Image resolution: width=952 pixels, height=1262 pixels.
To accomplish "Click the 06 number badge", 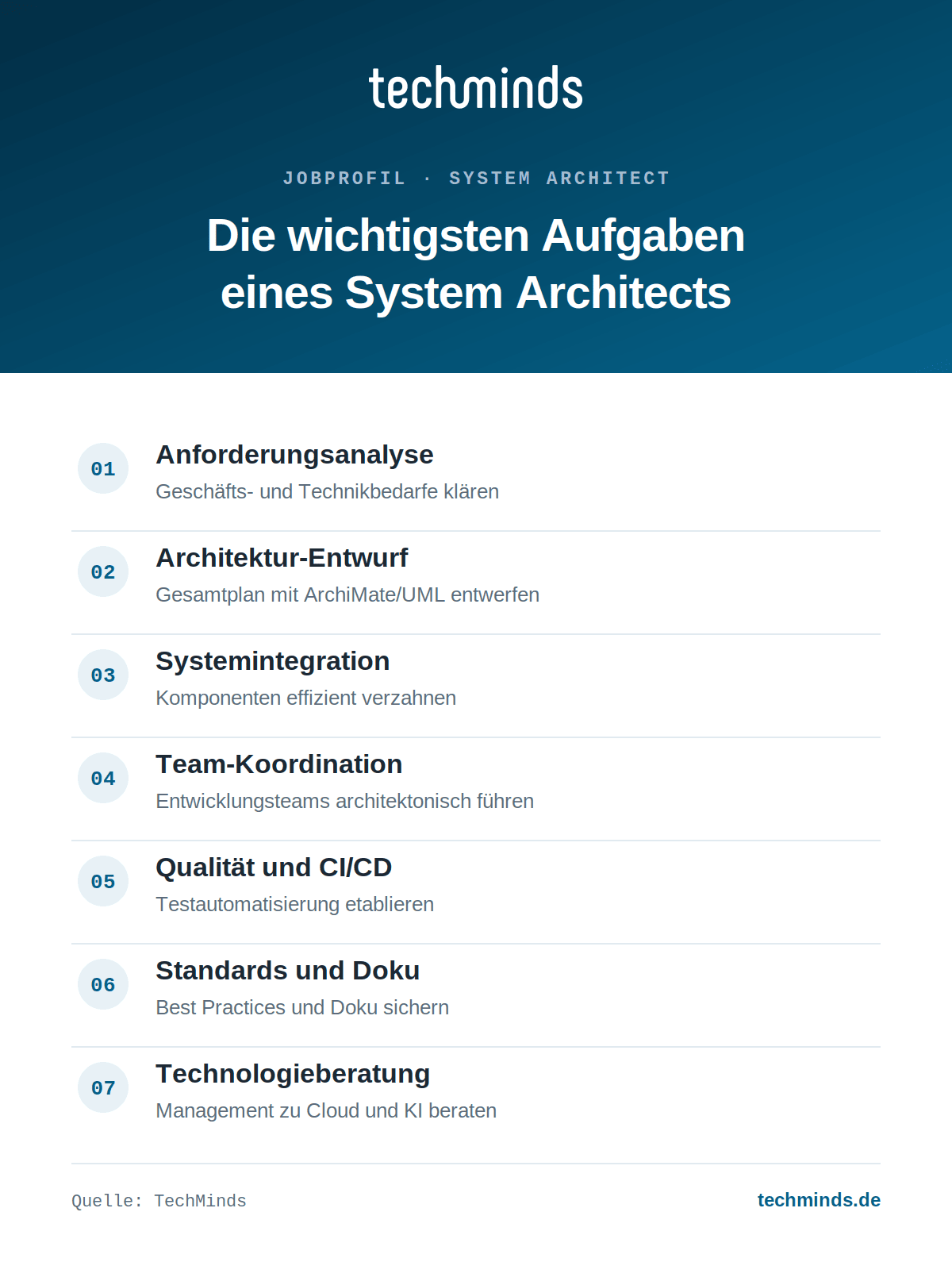I will (103, 984).
